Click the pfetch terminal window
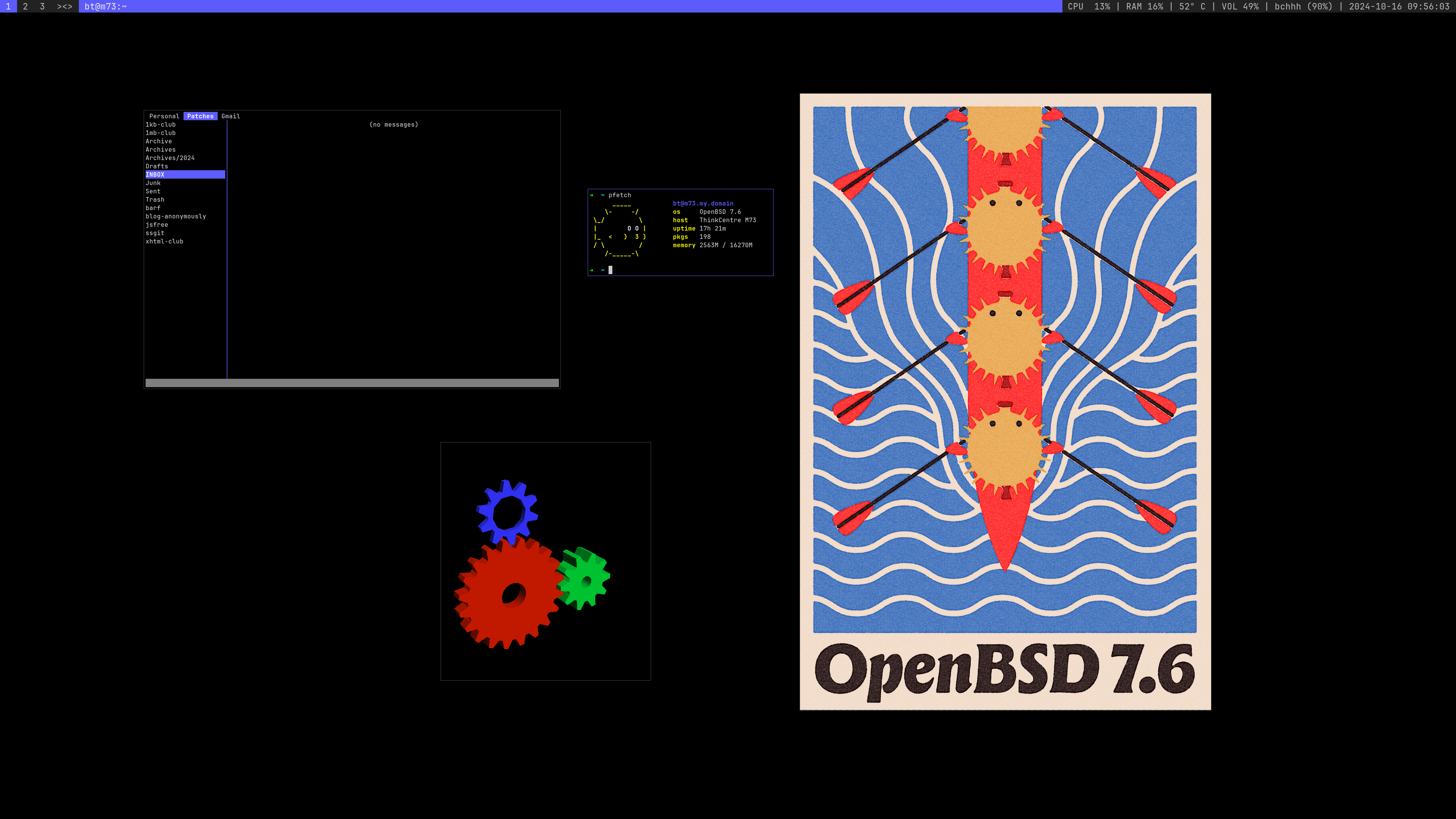1456x819 pixels. (680, 232)
